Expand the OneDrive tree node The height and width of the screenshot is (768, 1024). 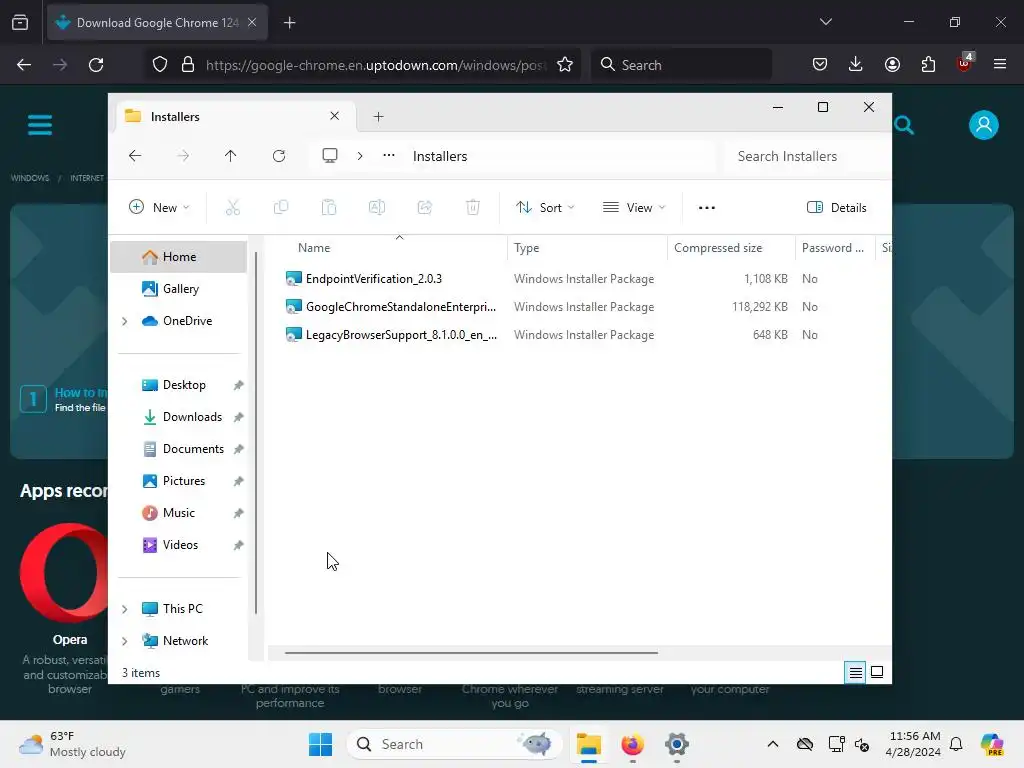coord(125,321)
